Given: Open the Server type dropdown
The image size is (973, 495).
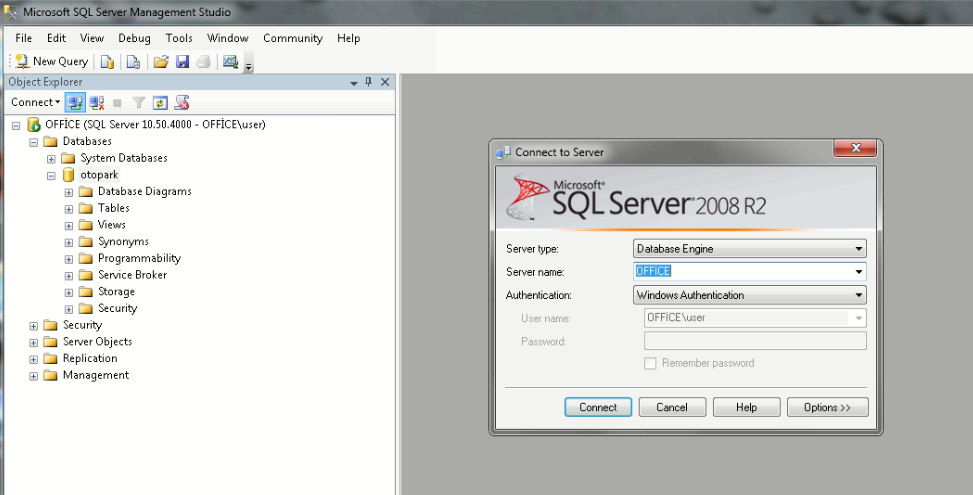Looking at the screenshot, I should [x=749, y=249].
